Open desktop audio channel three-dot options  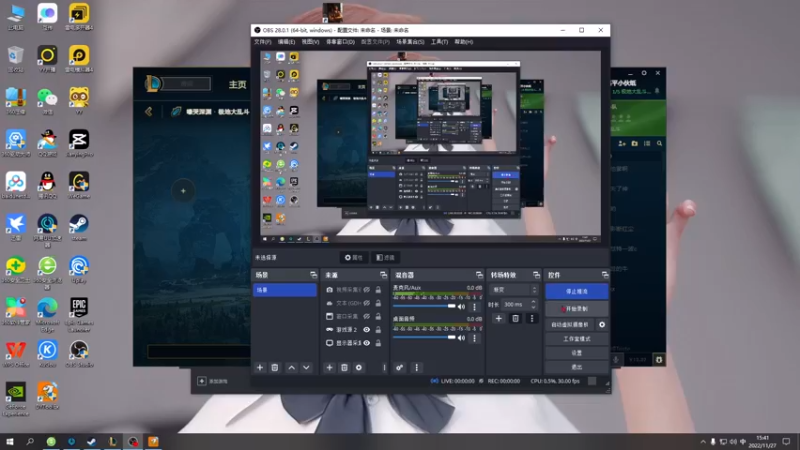[474, 338]
